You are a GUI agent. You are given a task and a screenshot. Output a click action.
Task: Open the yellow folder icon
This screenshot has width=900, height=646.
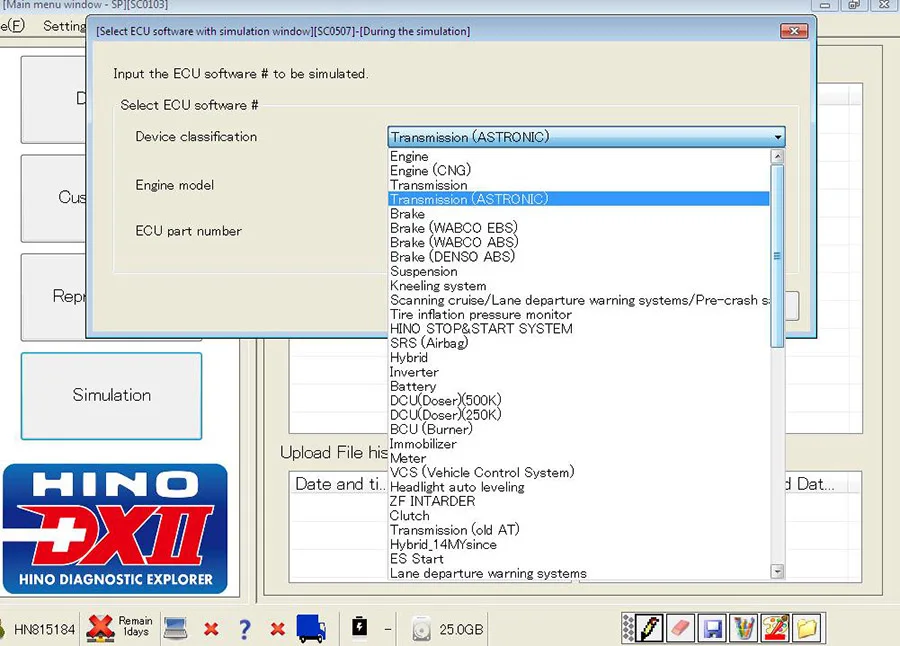point(807,628)
